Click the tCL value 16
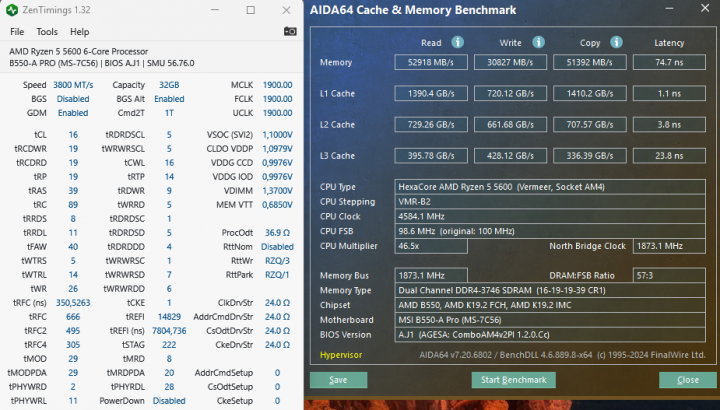Image resolution: width=720 pixels, height=410 pixels. pyautogui.click(x=73, y=135)
